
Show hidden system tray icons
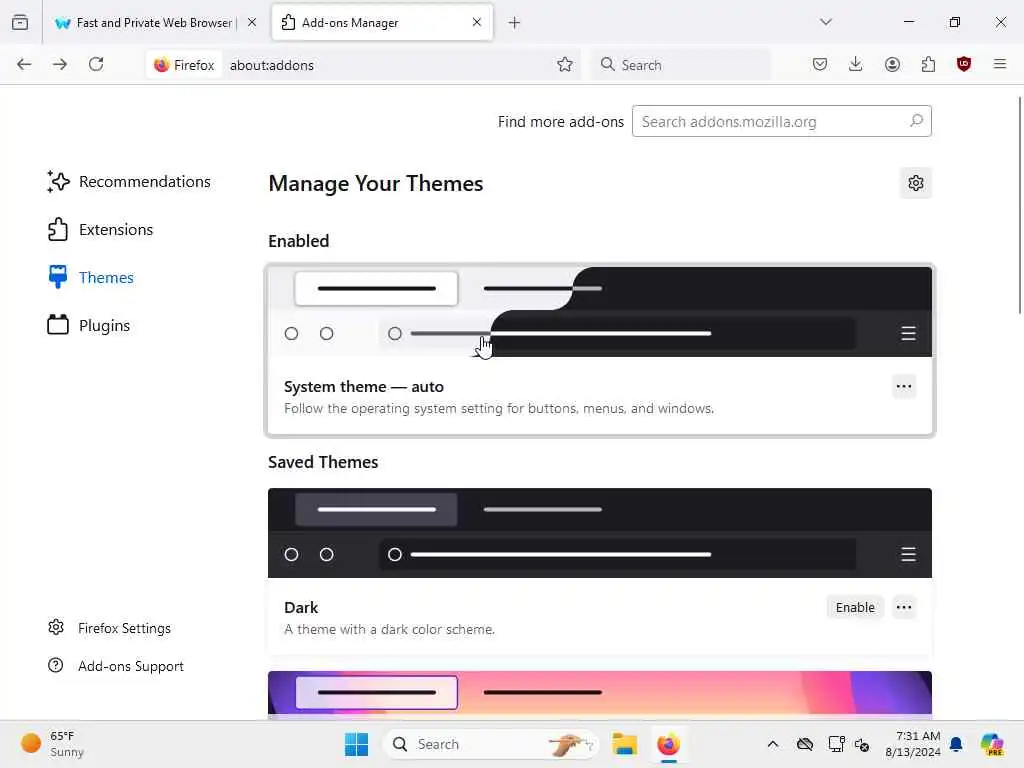tap(773, 744)
